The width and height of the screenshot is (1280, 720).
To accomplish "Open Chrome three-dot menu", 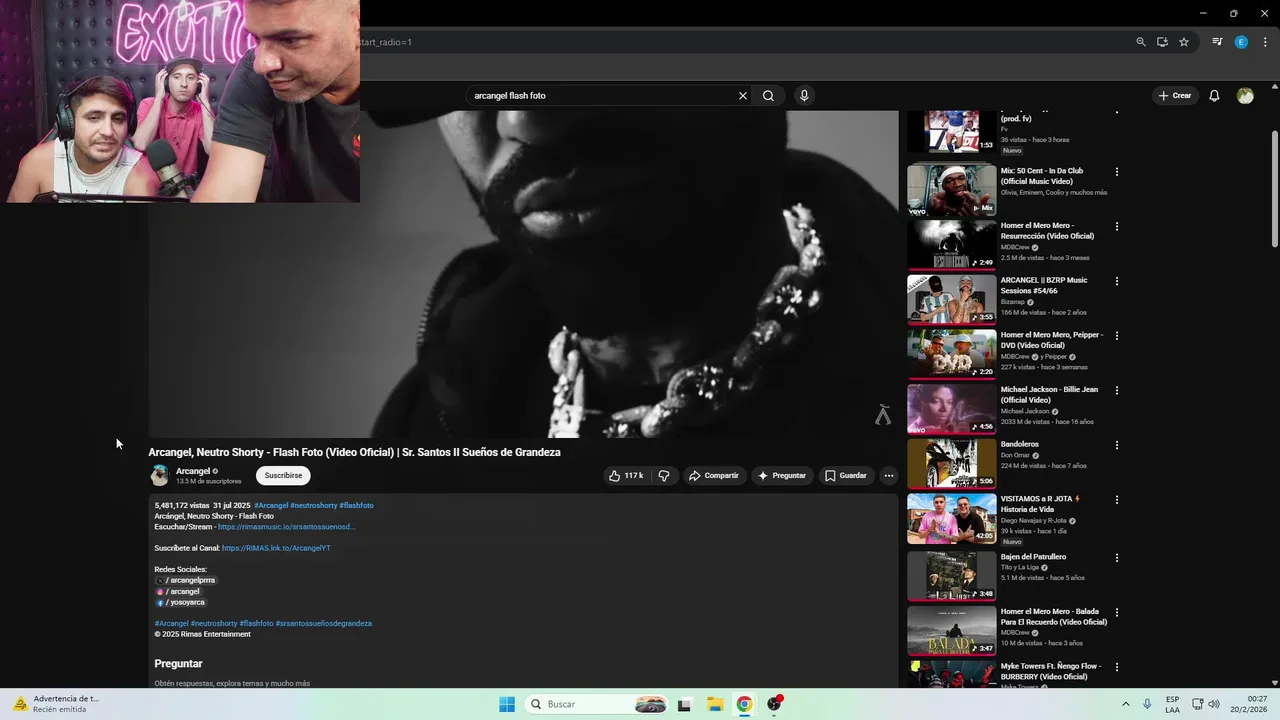I will point(1265,42).
